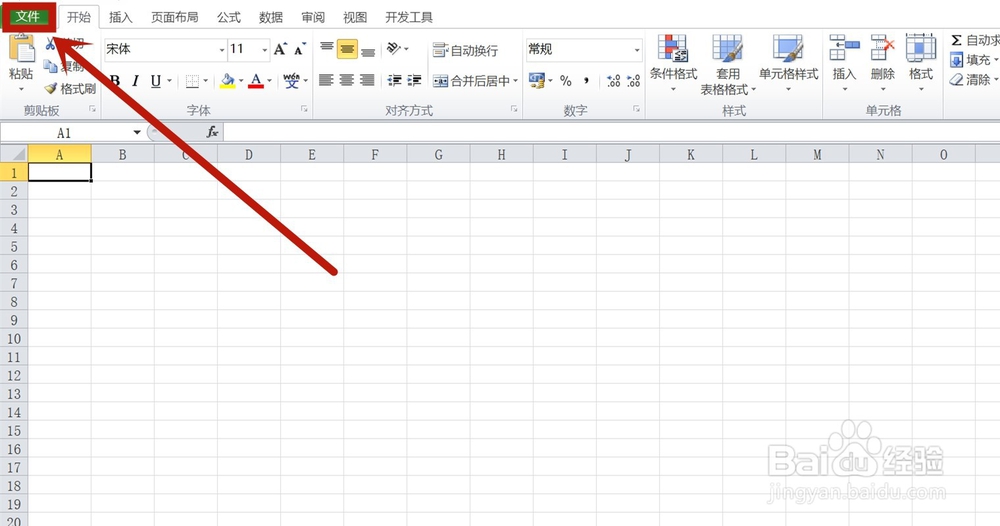Click the AutoSum sigma button
This screenshot has height=526, width=1000.
click(956, 40)
